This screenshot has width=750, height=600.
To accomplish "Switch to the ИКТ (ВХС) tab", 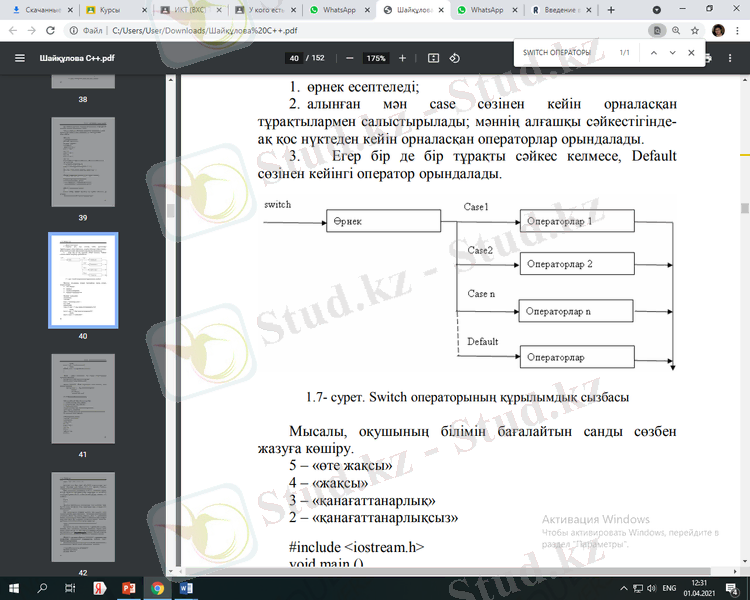I will tap(190, 10).
